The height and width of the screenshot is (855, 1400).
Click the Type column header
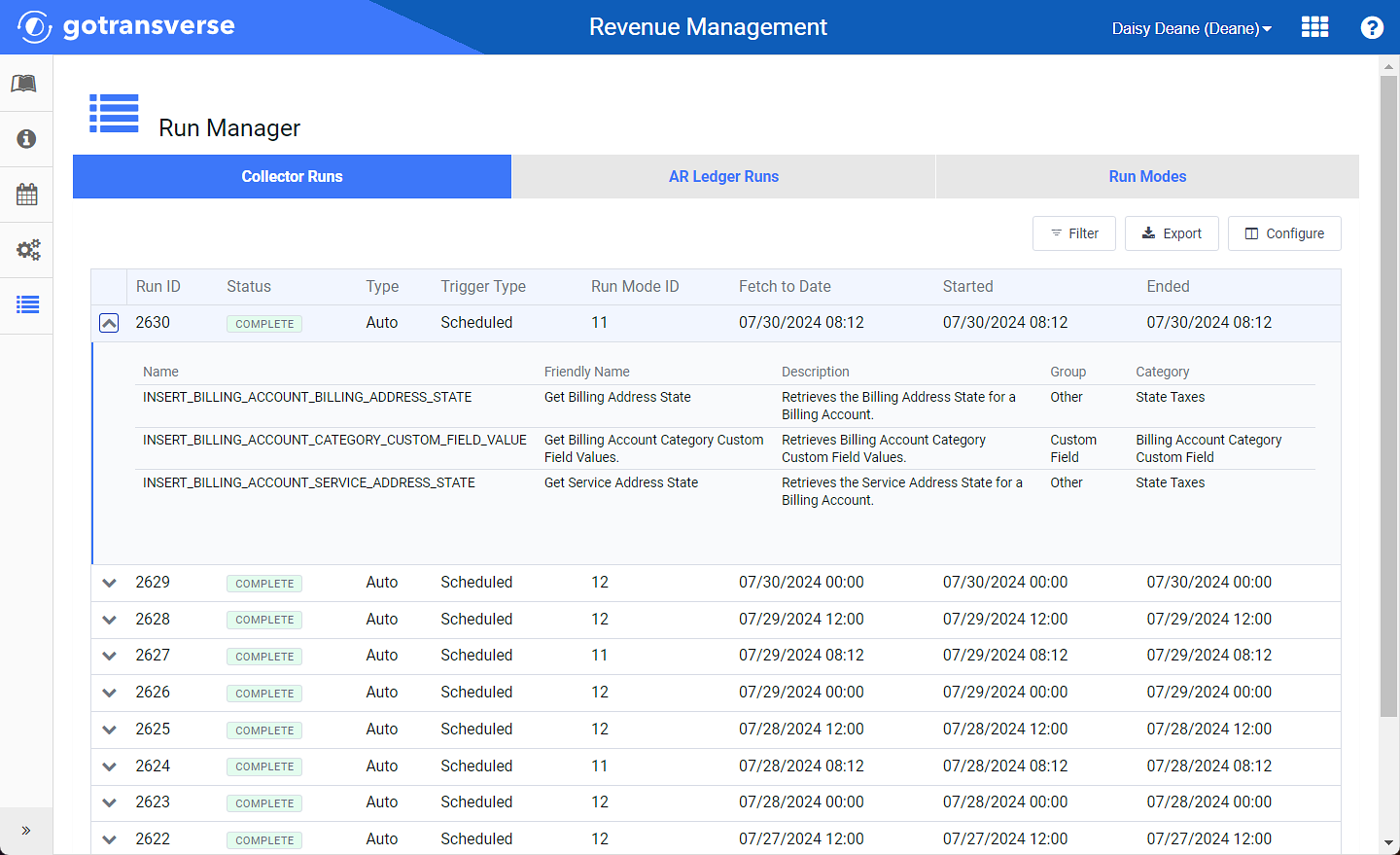(382, 286)
